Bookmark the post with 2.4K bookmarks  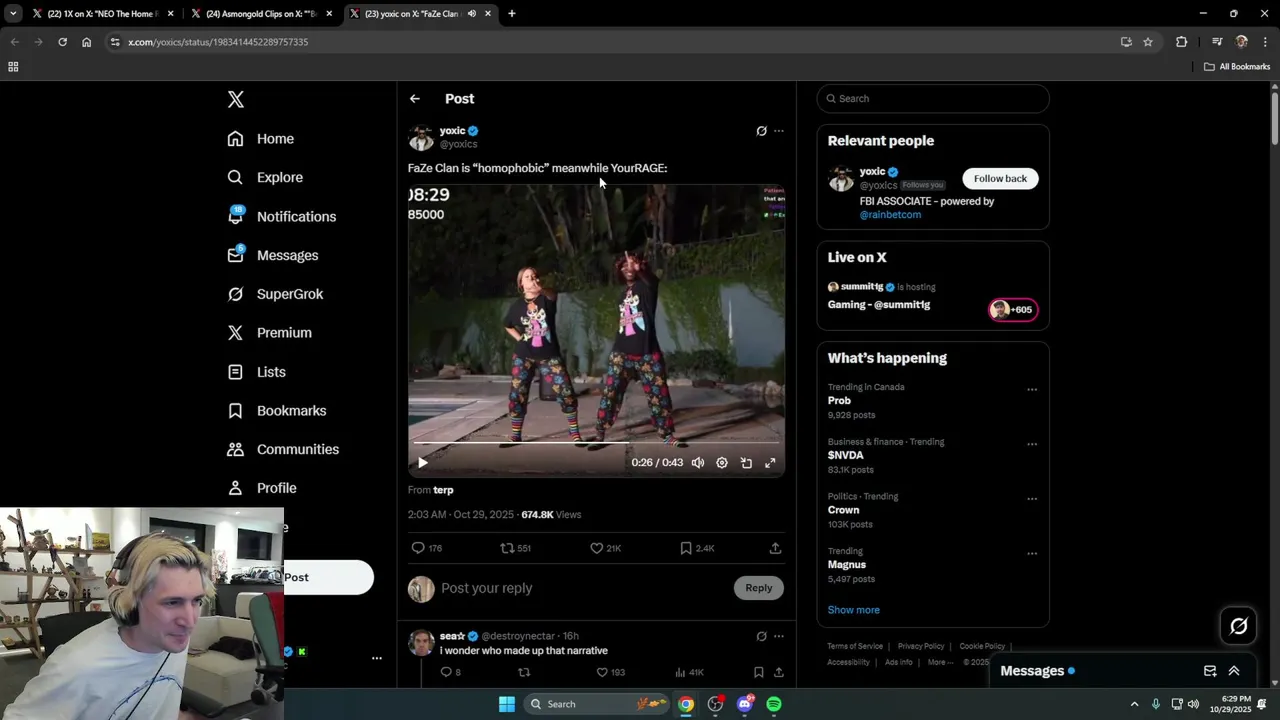[x=697, y=548]
